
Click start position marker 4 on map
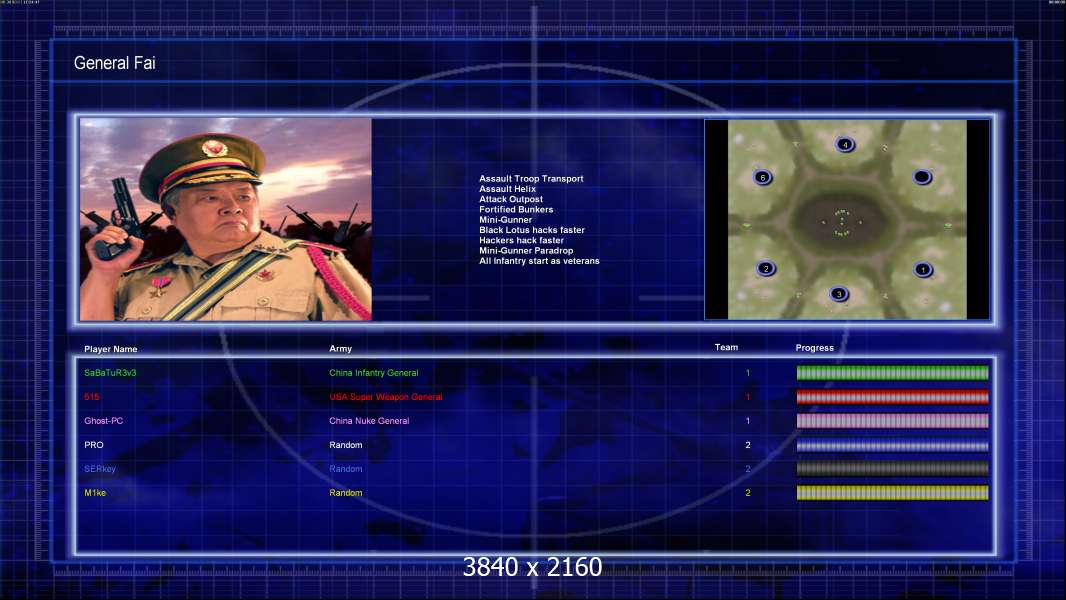(x=845, y=145)
